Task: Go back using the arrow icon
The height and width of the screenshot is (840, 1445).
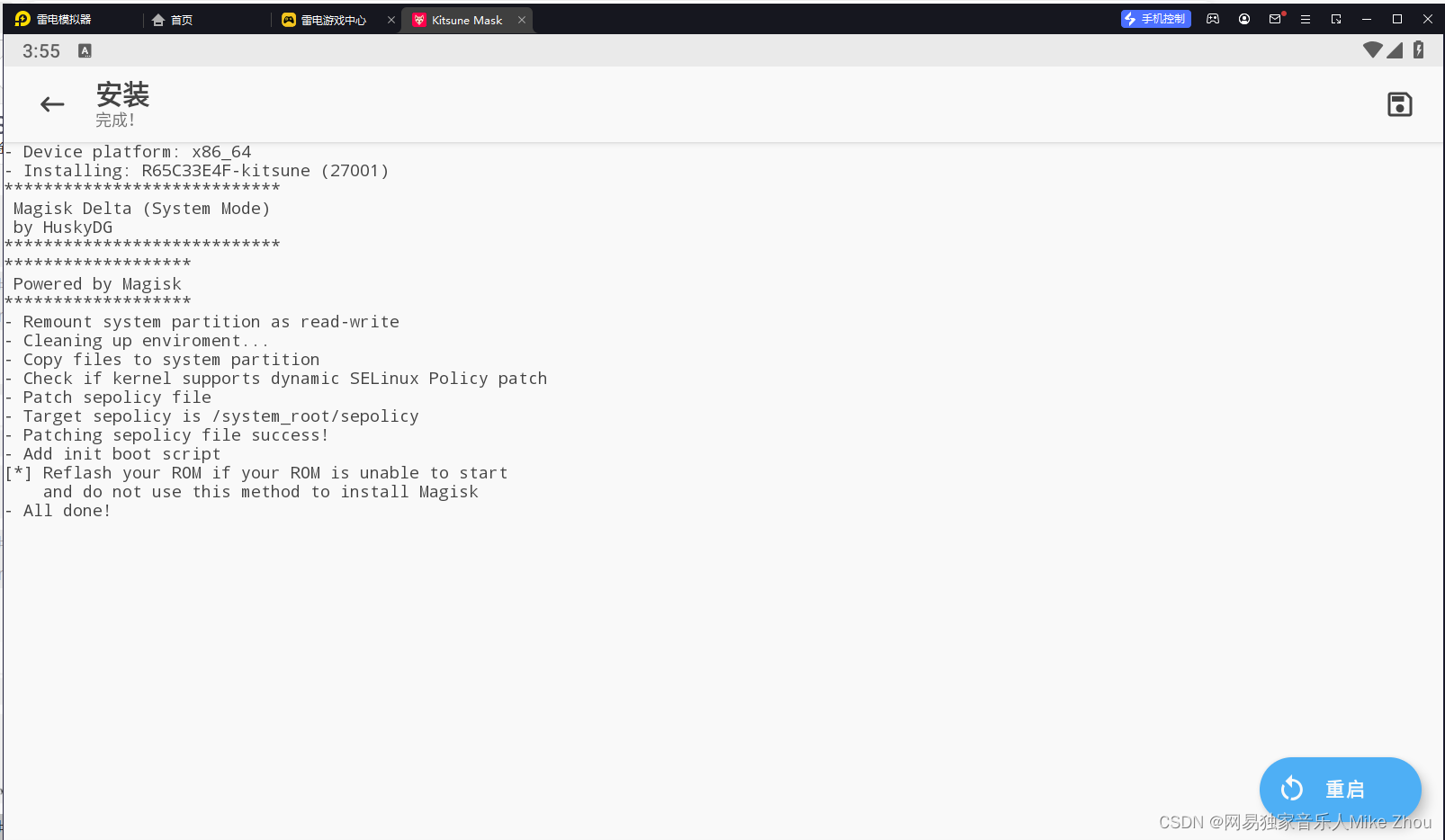Action: click(x=52, y=104)
